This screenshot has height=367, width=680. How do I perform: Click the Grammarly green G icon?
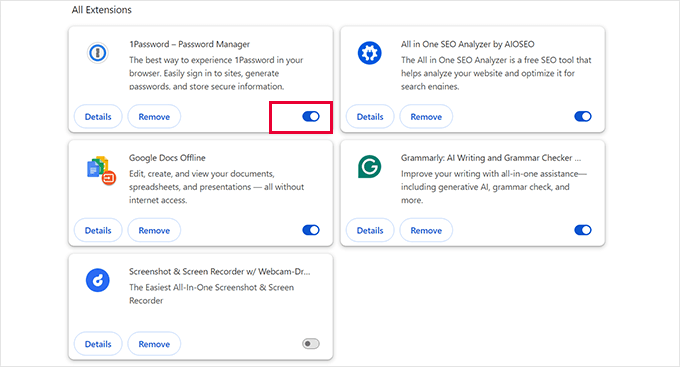(x=369, y=167)
